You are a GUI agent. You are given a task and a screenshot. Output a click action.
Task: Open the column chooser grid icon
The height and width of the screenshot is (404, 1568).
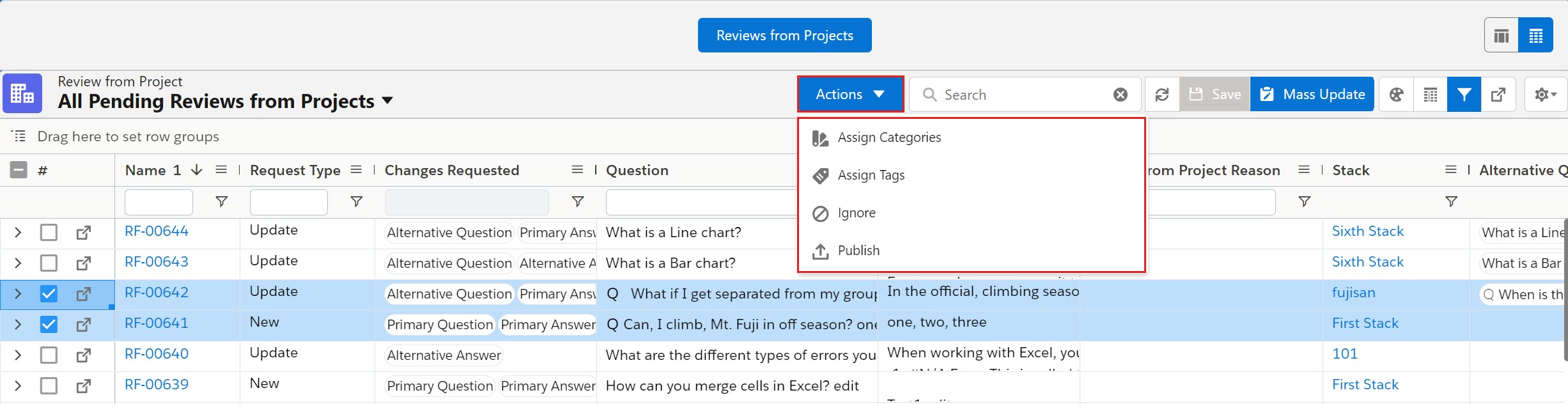(x=1431, y=95)
